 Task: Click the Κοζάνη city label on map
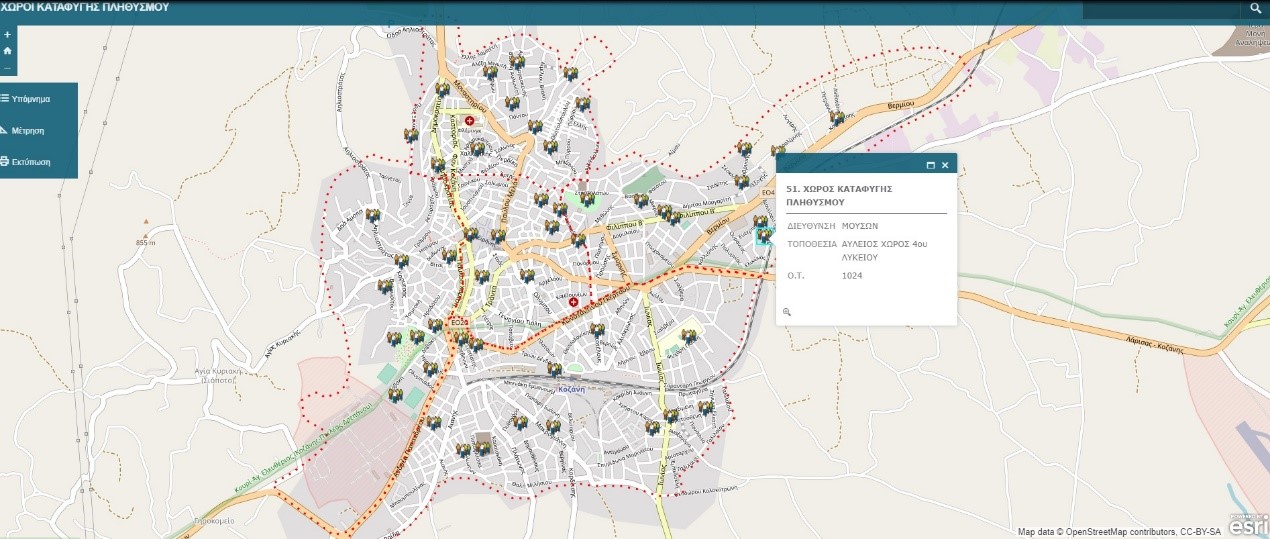pos(570,391)
